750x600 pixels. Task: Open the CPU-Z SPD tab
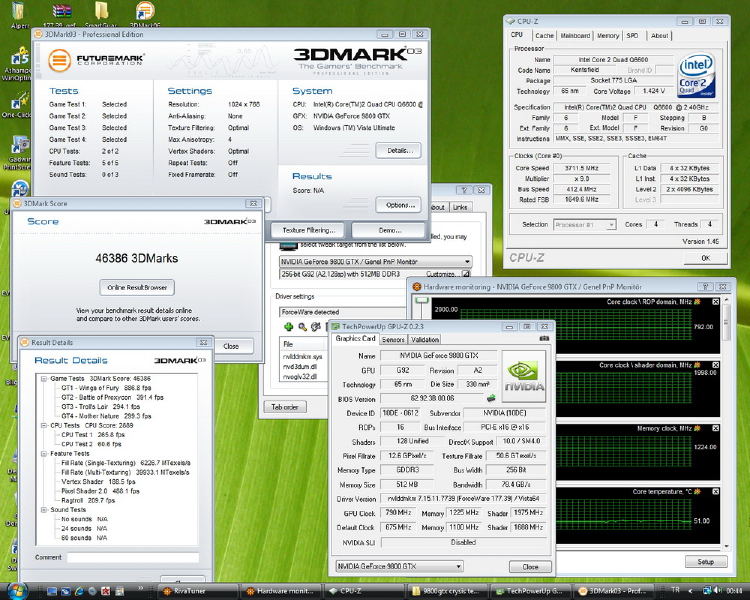point(632,36)
